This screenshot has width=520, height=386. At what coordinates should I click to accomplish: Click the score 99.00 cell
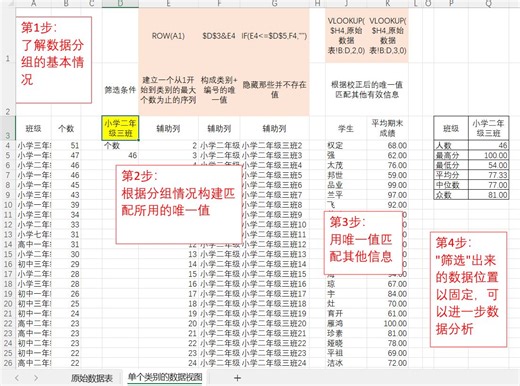click(x=387, y=185)
